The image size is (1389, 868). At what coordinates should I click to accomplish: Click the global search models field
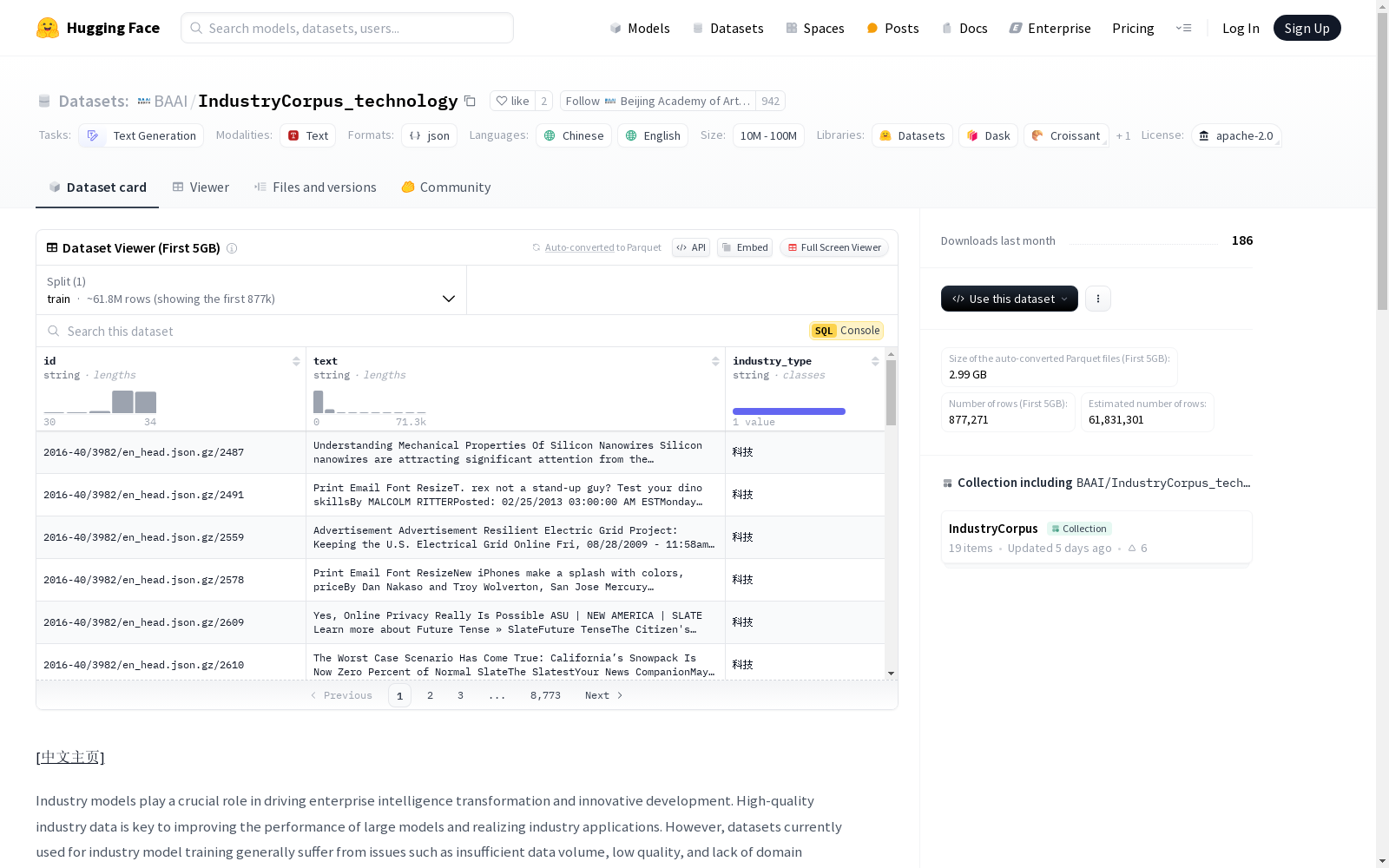tap(347, 28)
